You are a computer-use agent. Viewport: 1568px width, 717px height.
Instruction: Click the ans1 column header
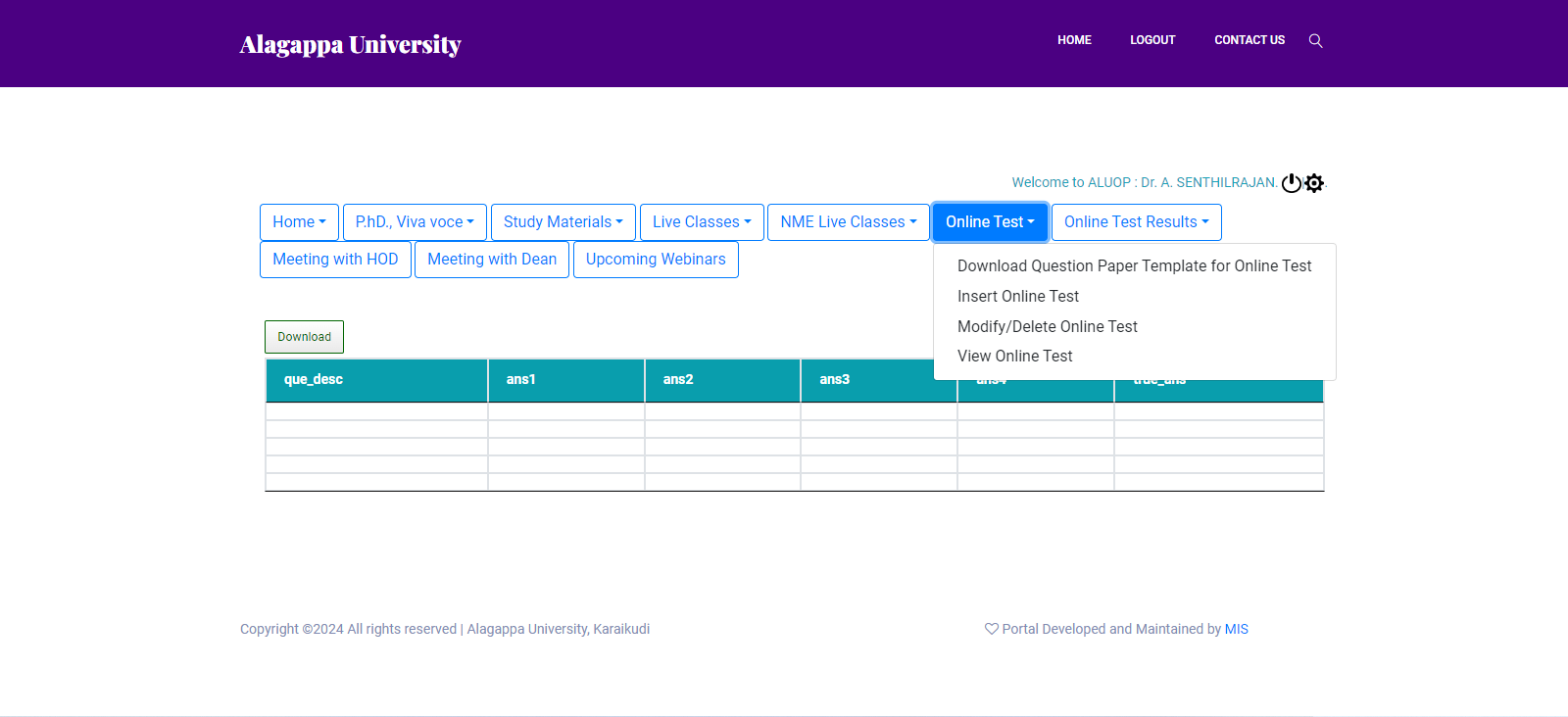pyautogui.click(x=566, y=380)
